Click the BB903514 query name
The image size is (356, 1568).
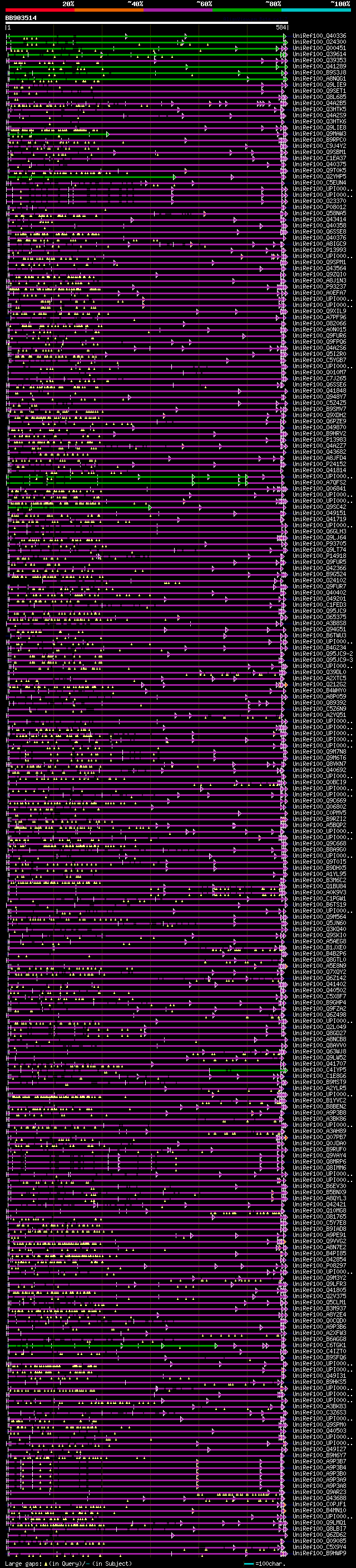[x=21, y=18]
